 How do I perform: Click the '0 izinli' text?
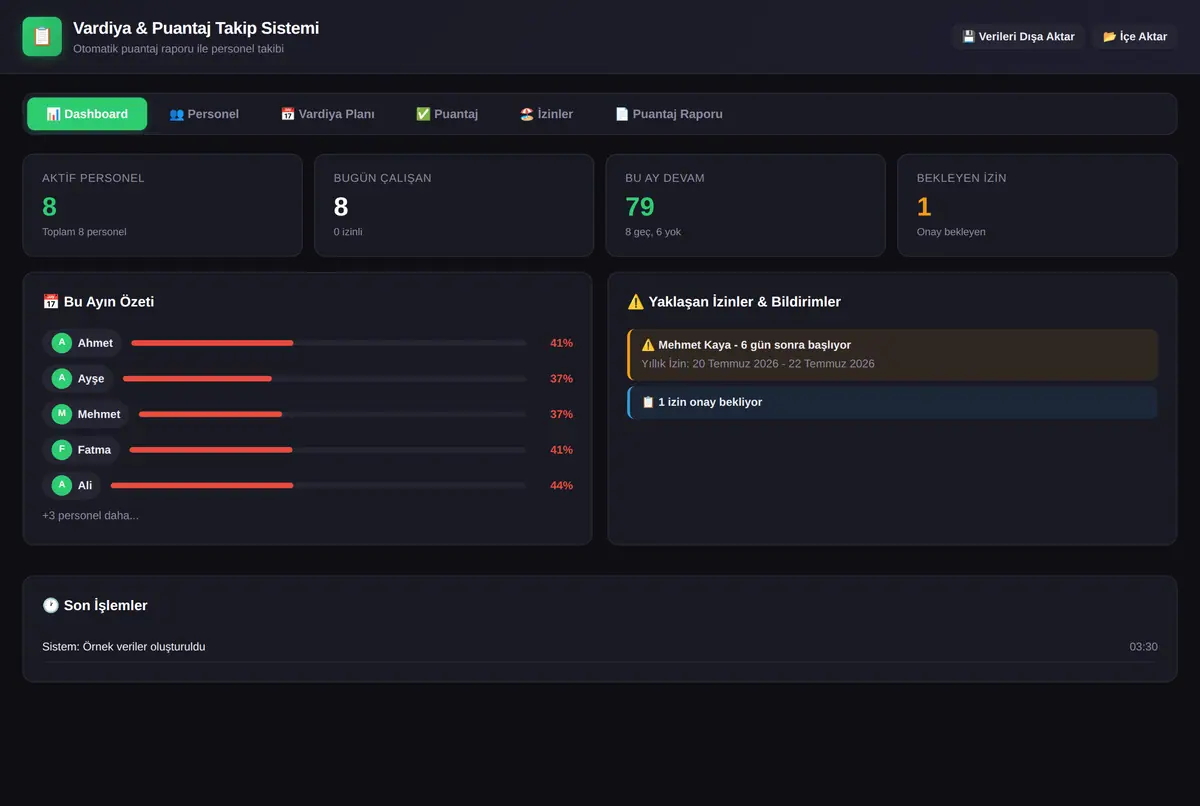(x=348, y=232)
